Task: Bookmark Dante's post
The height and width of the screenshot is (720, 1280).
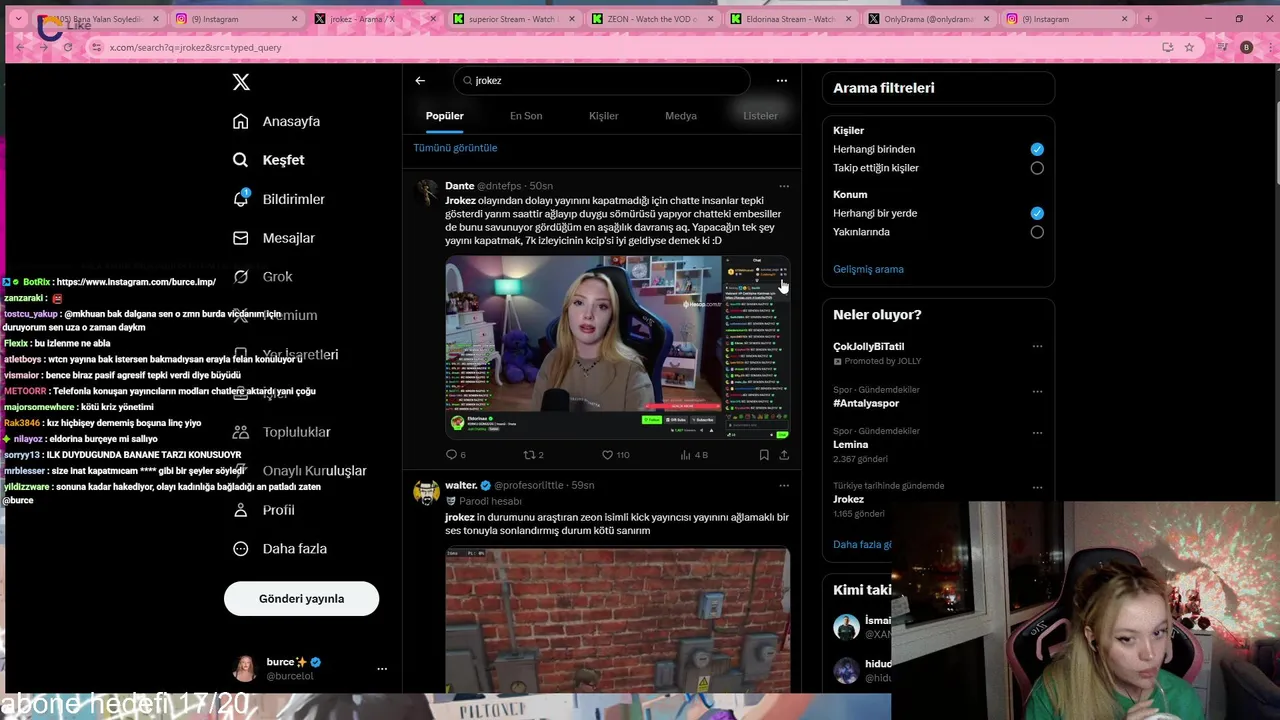Action: 764,455
